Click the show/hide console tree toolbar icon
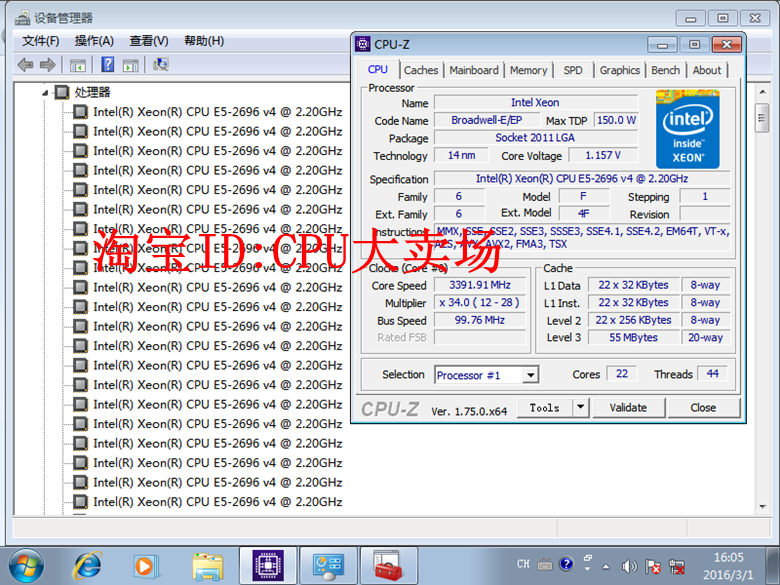Screen dimensions: 780x585 click(x=78, y=65)
